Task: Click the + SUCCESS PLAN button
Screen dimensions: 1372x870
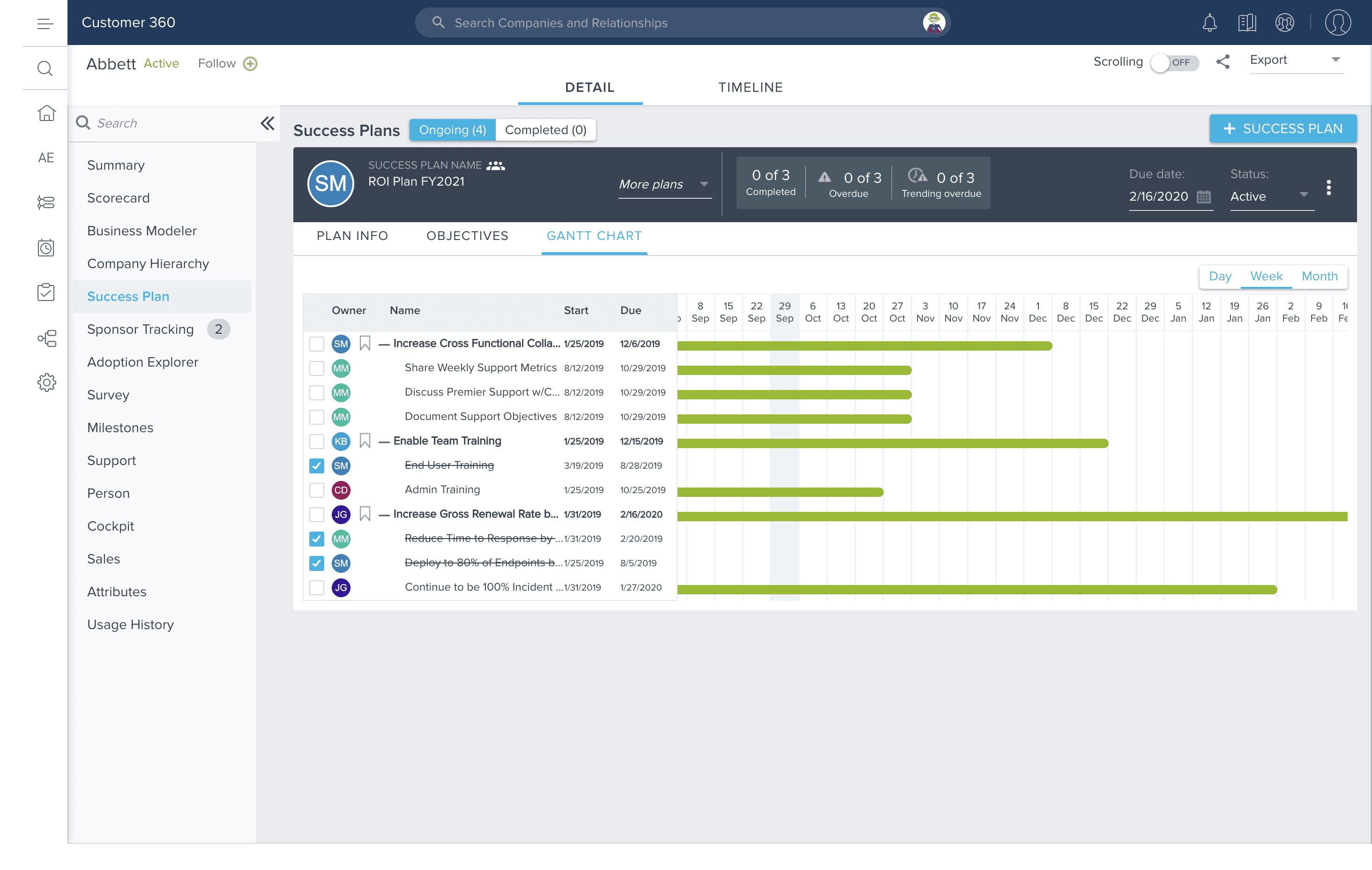Action: 1283,129
